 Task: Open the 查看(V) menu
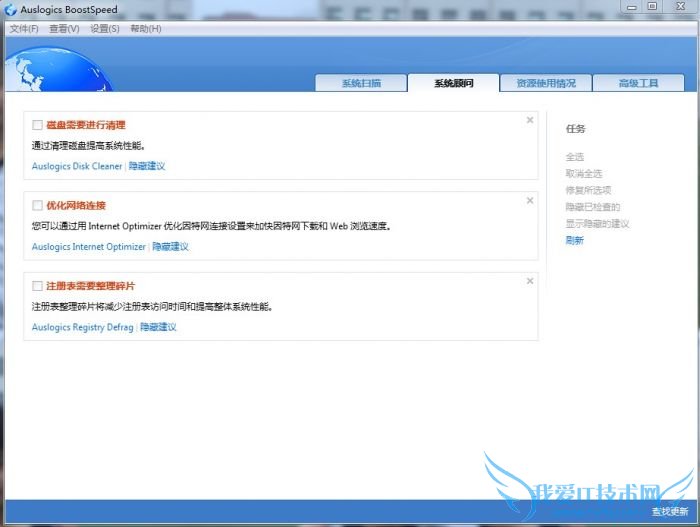coord(64,29)
